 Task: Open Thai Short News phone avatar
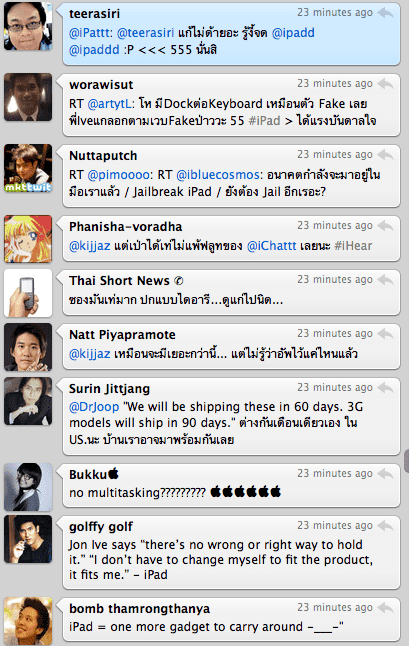(x=28, y=293)
